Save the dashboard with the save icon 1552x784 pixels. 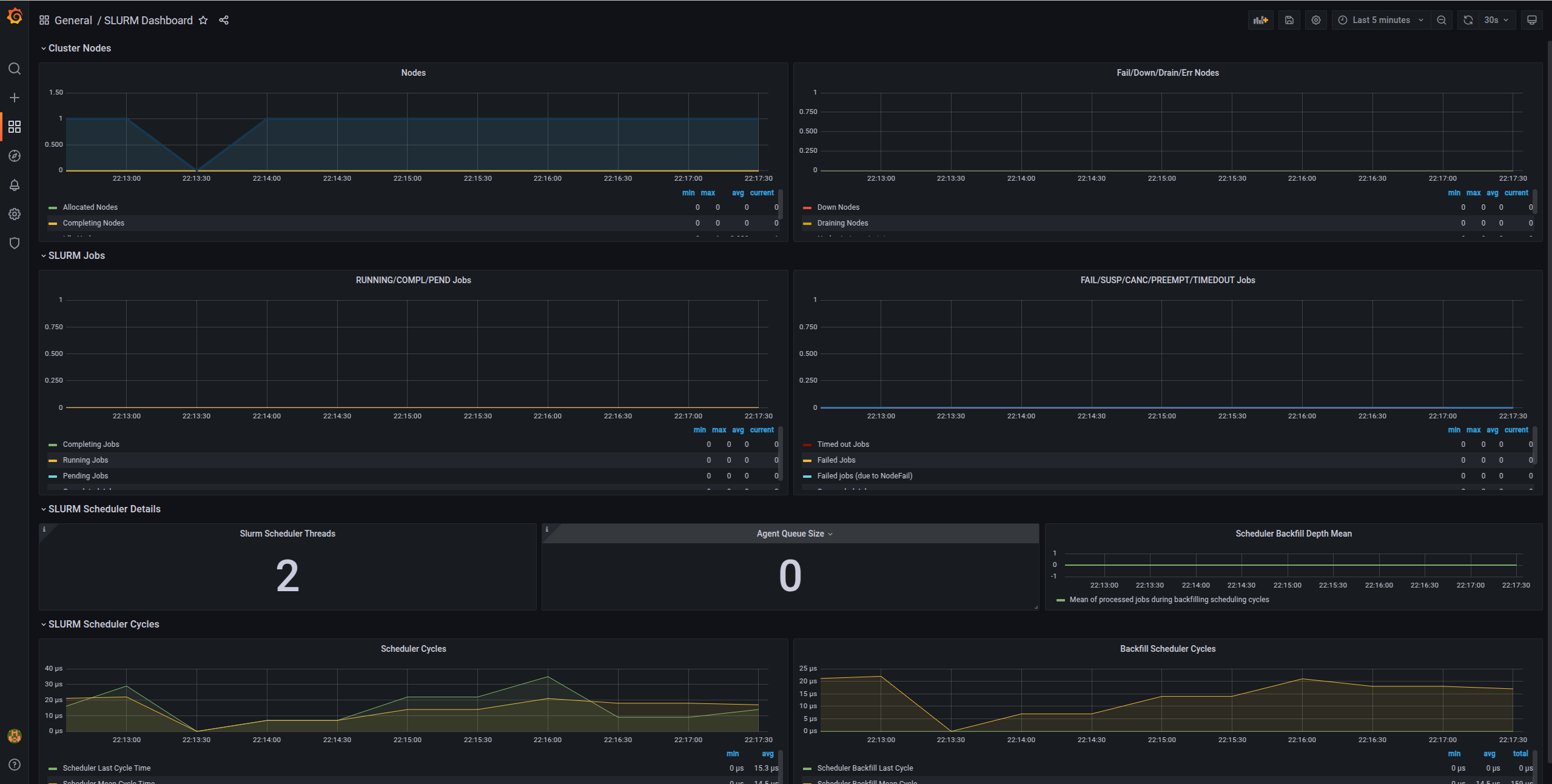pos(1289,20)
